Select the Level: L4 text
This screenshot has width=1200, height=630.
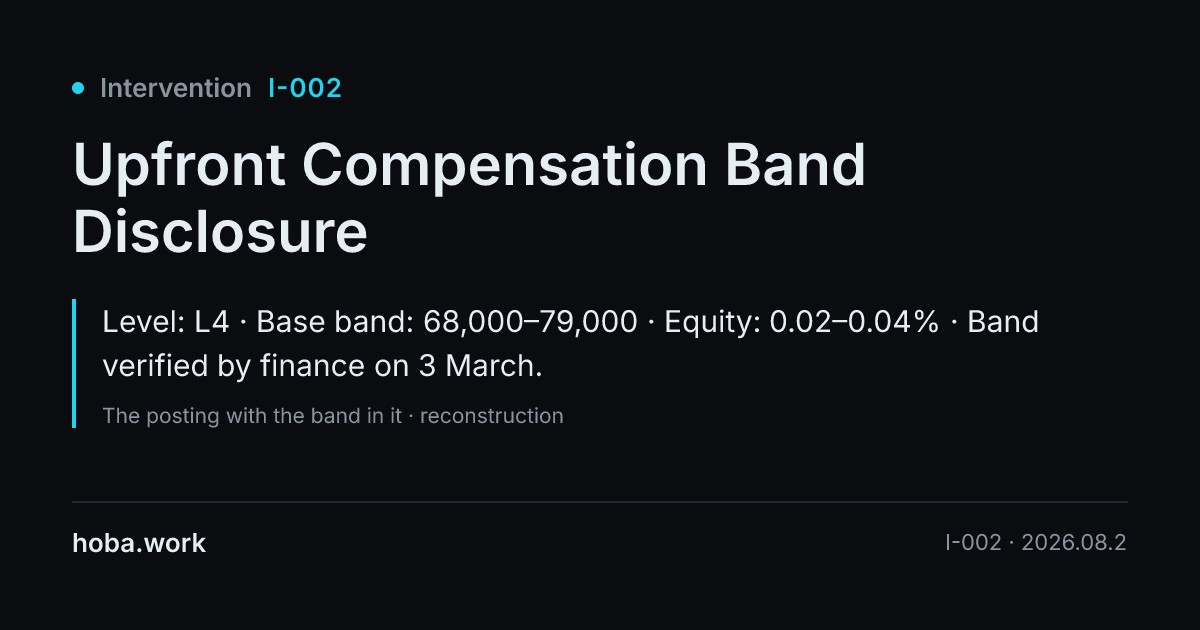[166, 322]
